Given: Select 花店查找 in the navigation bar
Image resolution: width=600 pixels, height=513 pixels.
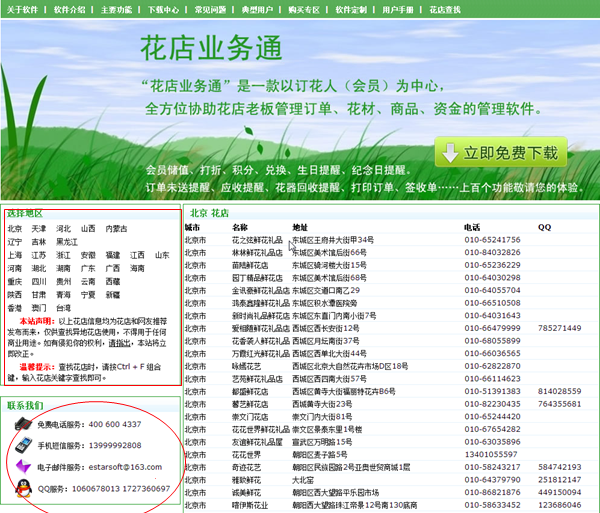Looking at the screenshot, I should click(x=445, y=10).
